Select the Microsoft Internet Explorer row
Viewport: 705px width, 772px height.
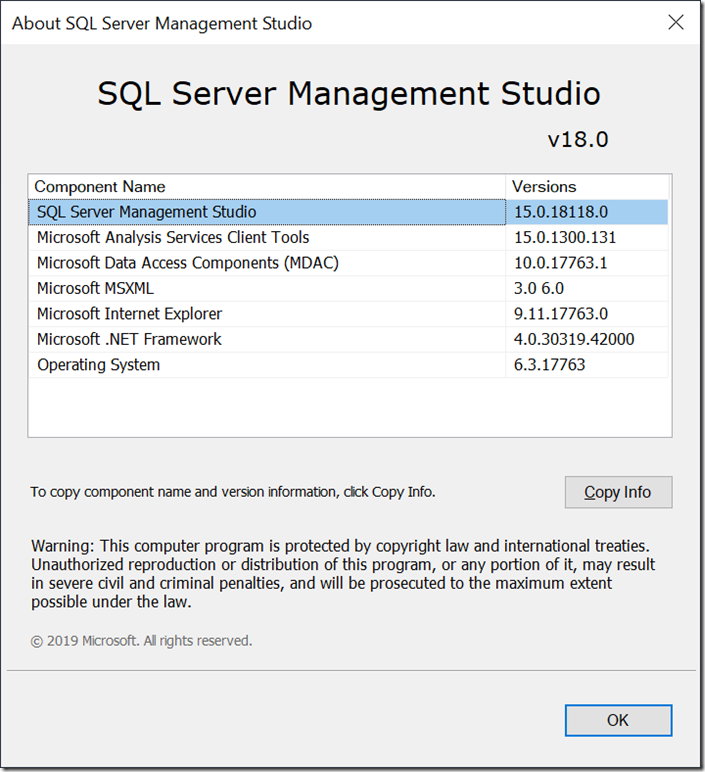point(349,314)
